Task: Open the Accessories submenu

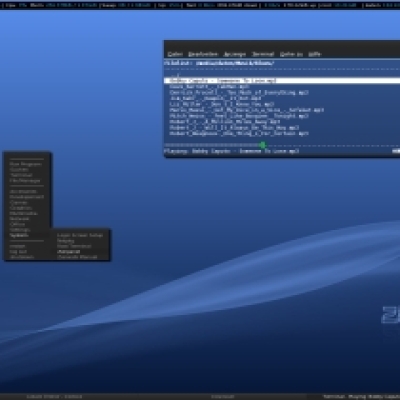Action: coord(23,191)
